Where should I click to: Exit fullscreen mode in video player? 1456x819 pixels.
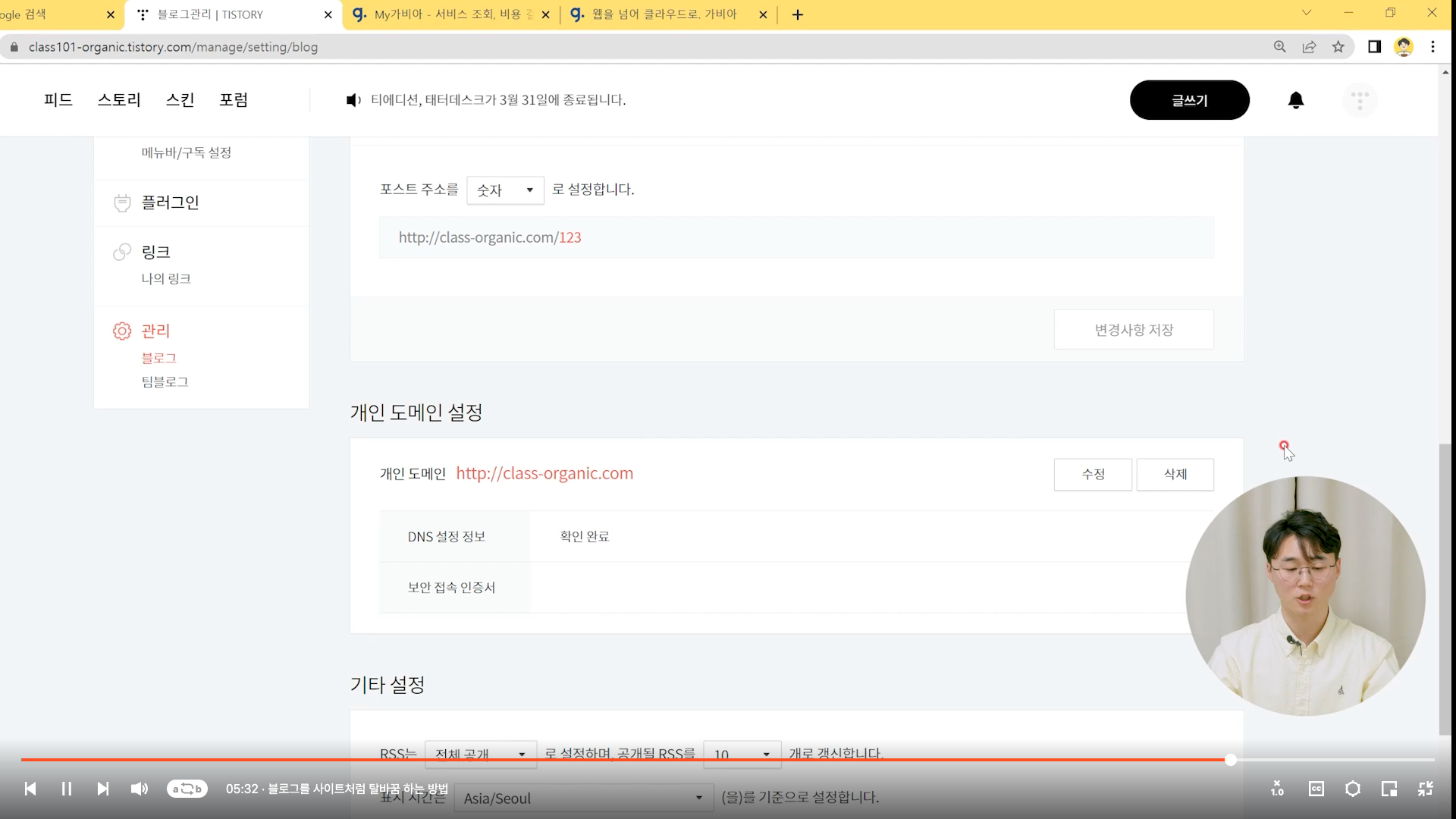point(1426,789)
